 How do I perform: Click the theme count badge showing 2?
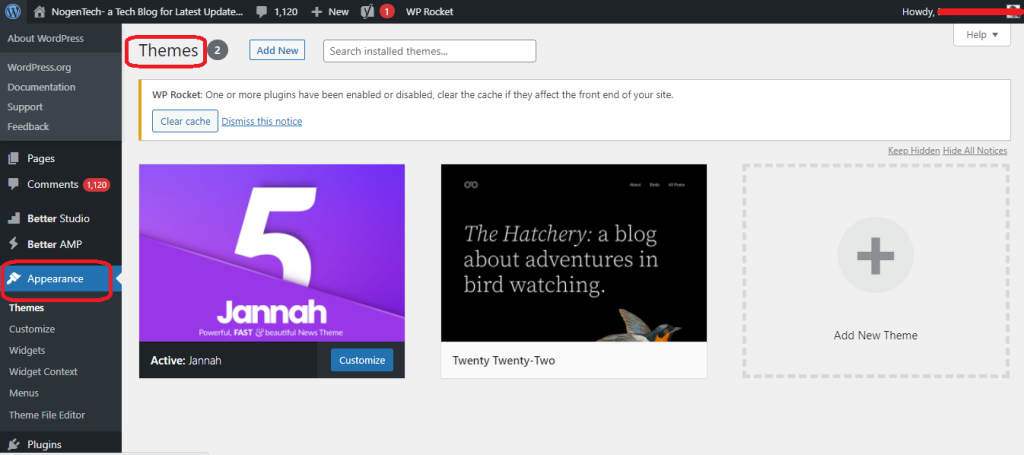pyautogui.click(x=217, y=50)
